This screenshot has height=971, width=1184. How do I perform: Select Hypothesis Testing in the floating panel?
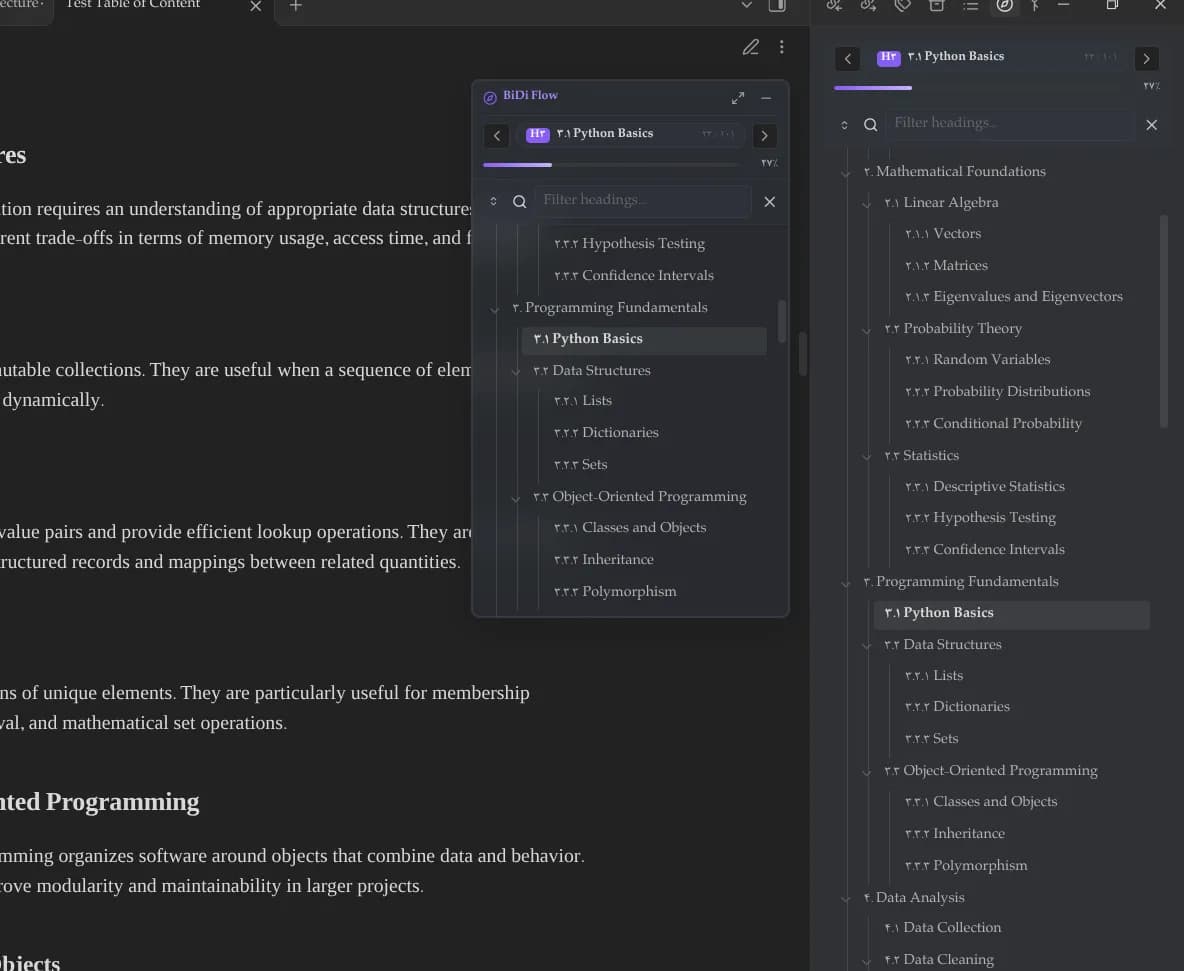[629, 244]
